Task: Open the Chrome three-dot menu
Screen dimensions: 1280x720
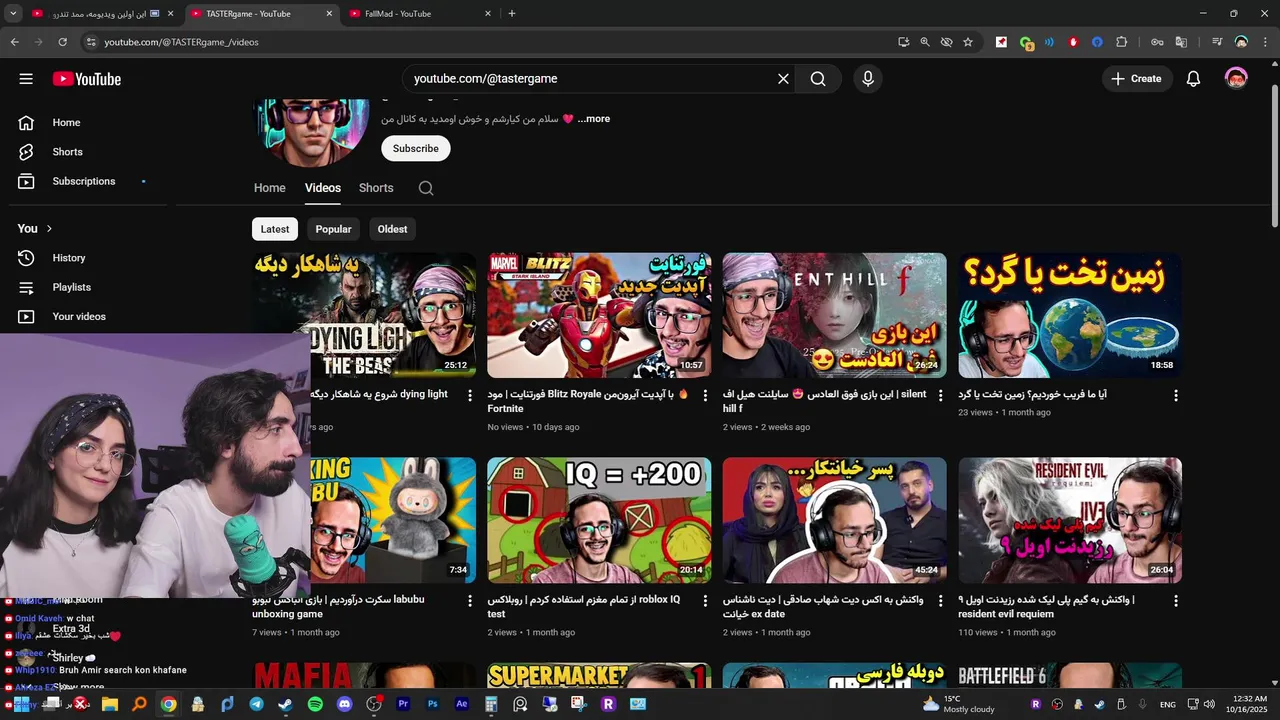Action: coord(1266,42)
